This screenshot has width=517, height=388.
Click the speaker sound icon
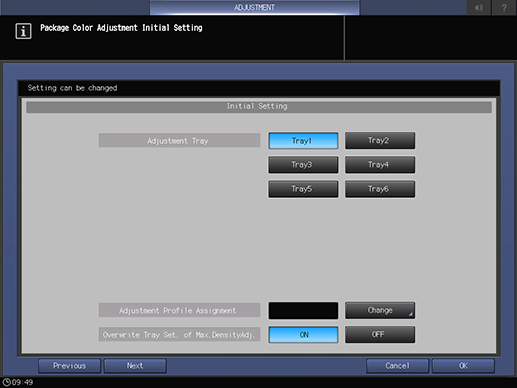click(x=479, y=7)
